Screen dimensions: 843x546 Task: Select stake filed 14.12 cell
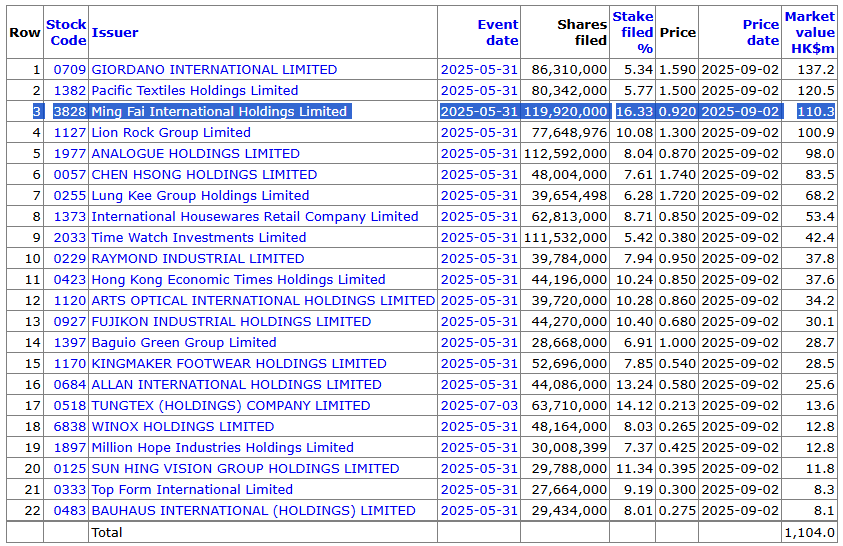[x=634, y=405]
